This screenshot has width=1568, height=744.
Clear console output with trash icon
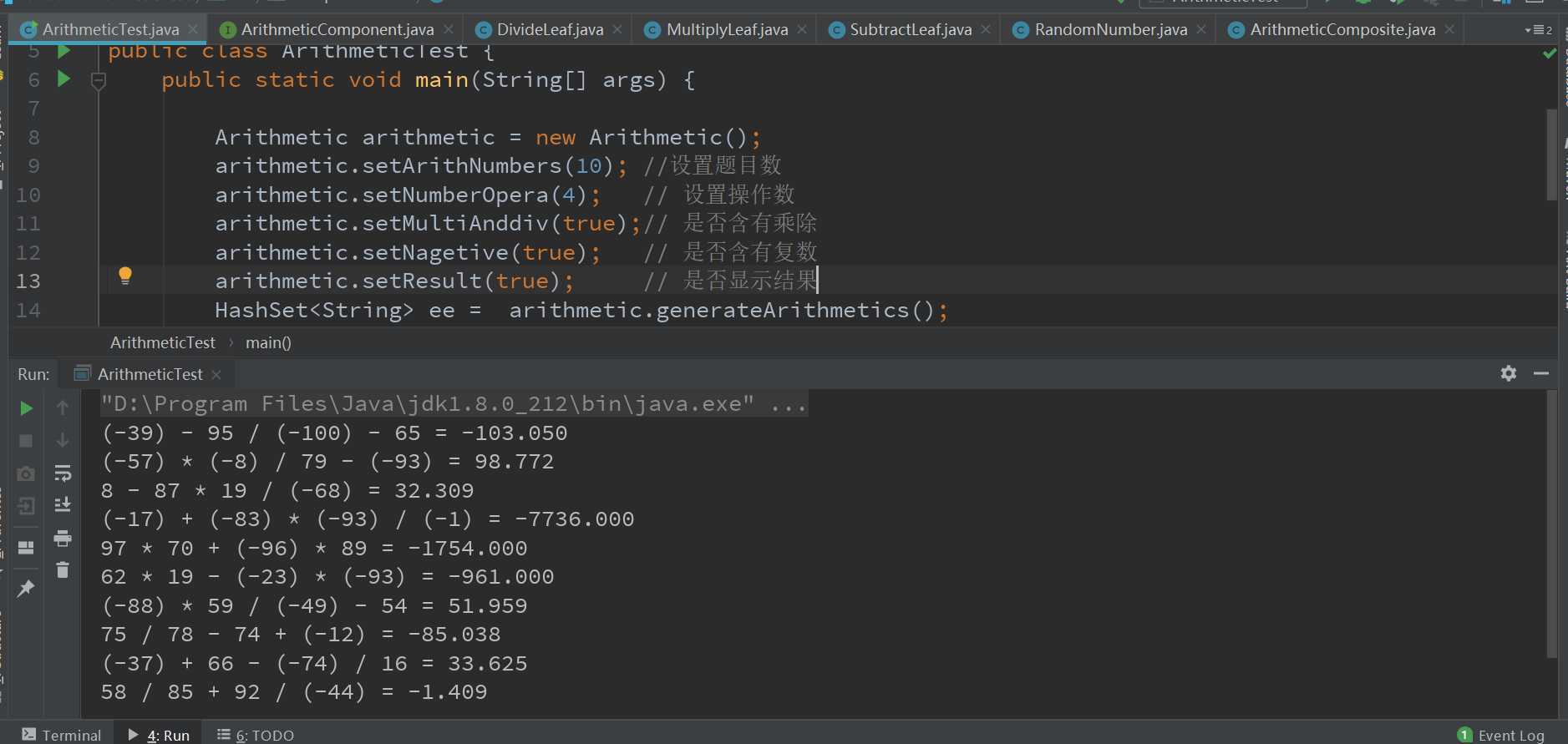[x=63, y=569]
